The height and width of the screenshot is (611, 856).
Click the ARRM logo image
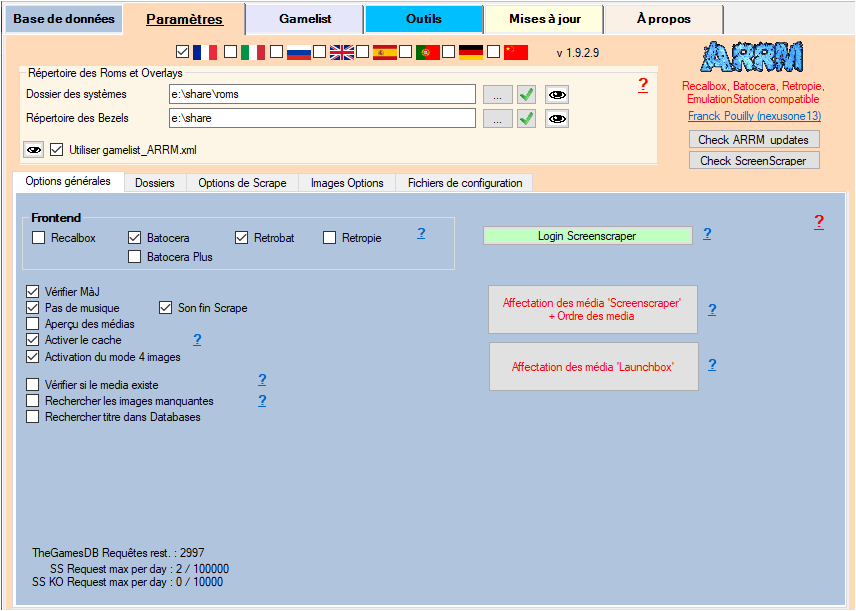752,57
